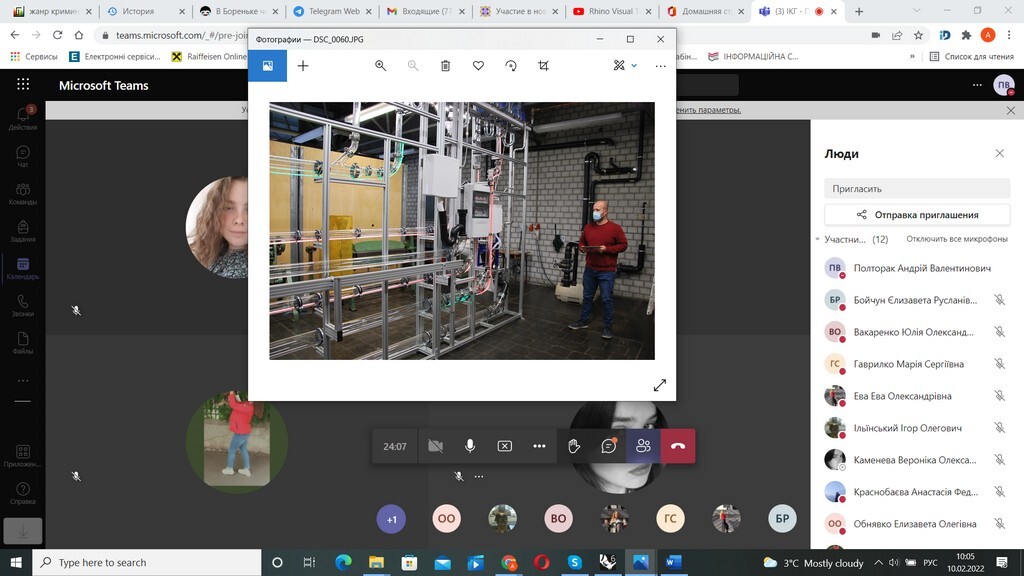Turn on the camera in meeting

(435, 446)
